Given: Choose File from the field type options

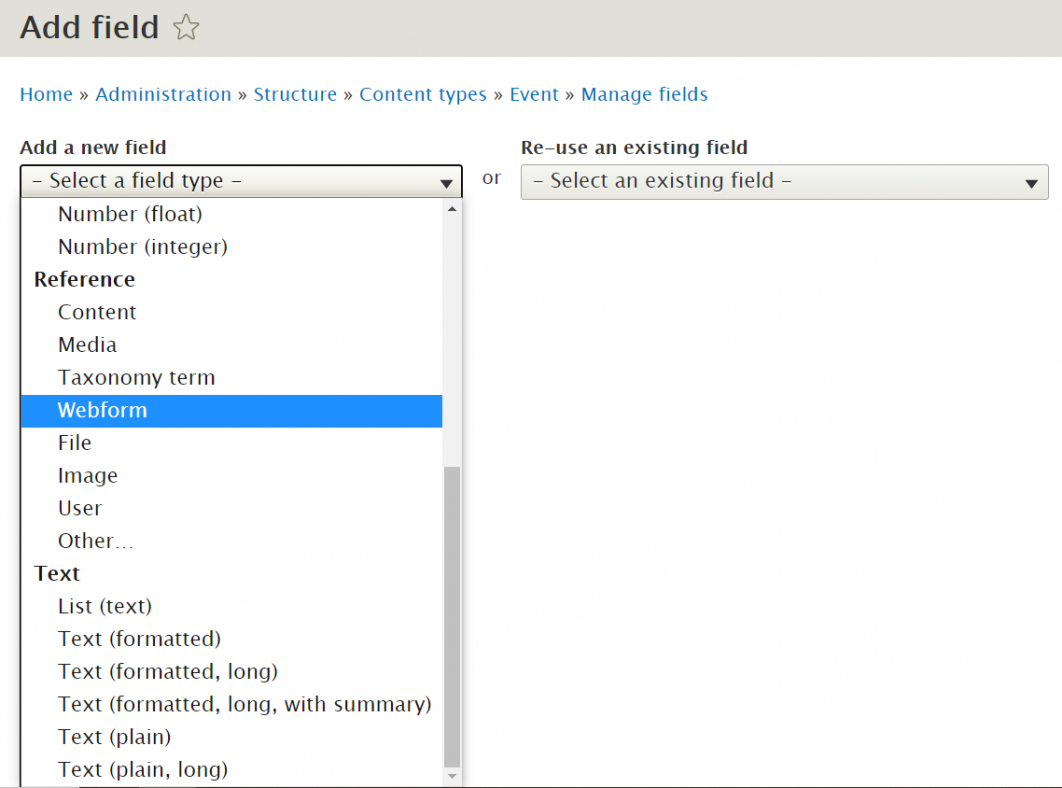Looking at the screenshot, I should click(x=74, y=442).
